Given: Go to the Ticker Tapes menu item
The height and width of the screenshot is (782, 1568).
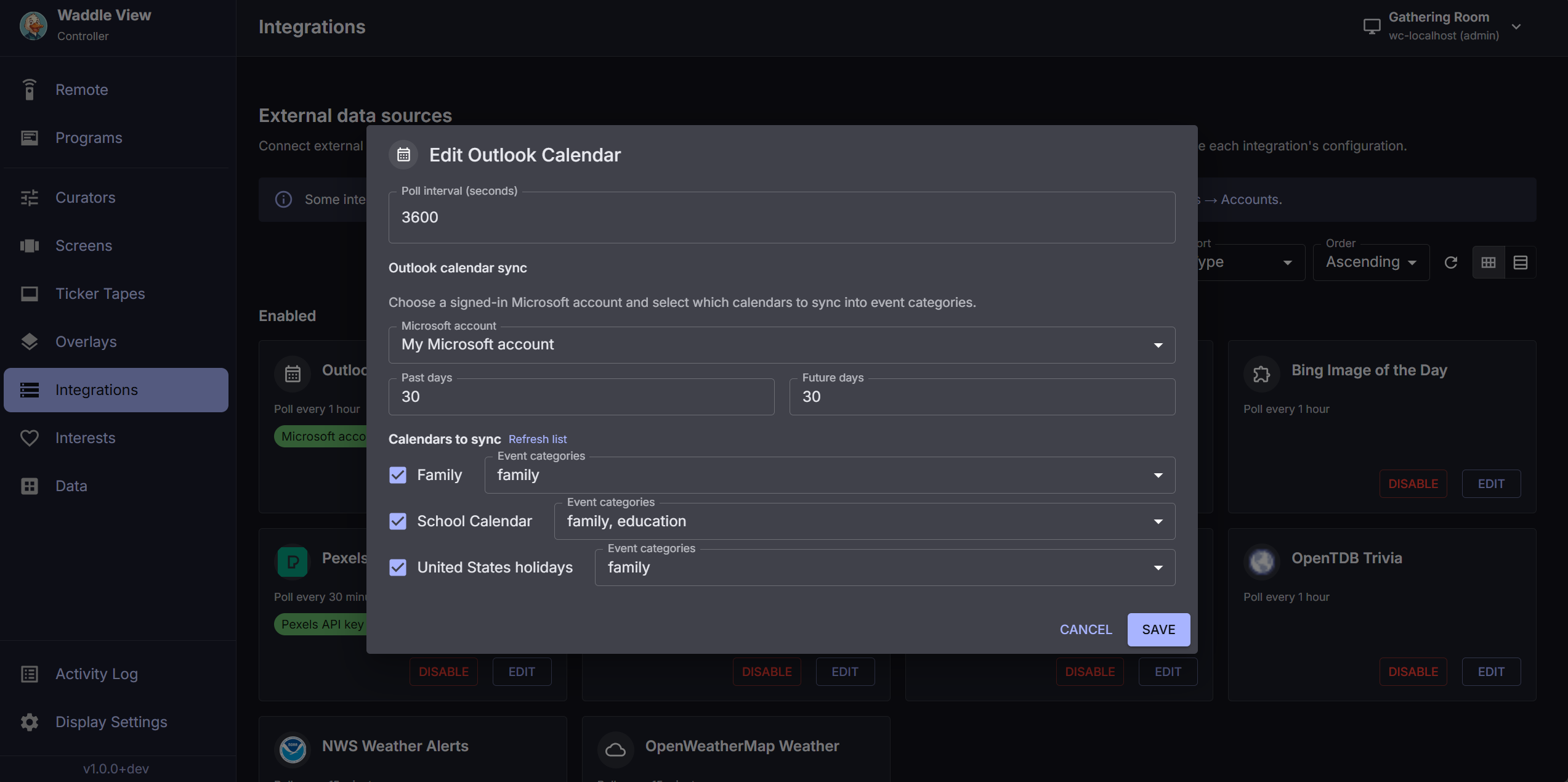Looking at the screenshot, I should pos(116,294).
